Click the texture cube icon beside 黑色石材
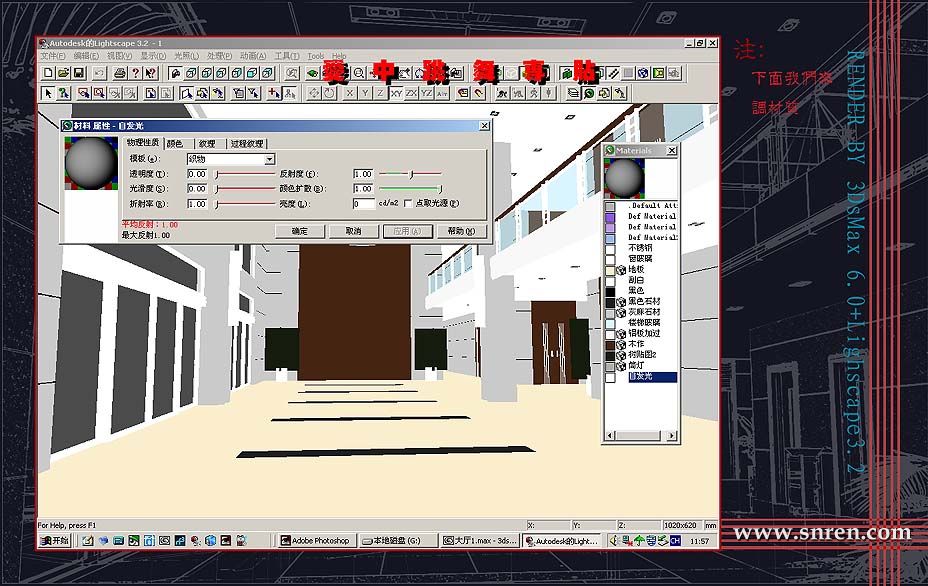The image size is (928, 586). 621,302
